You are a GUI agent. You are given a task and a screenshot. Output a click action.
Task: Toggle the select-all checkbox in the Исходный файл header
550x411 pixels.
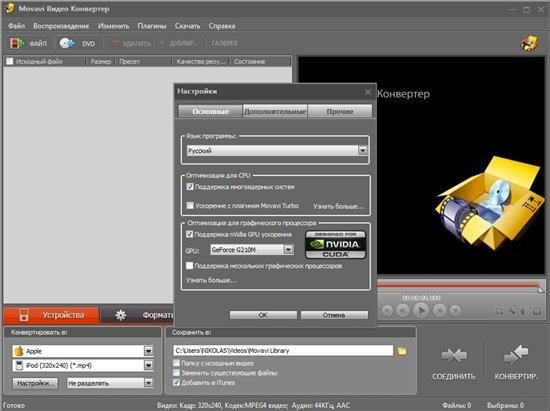pos(9,61)
